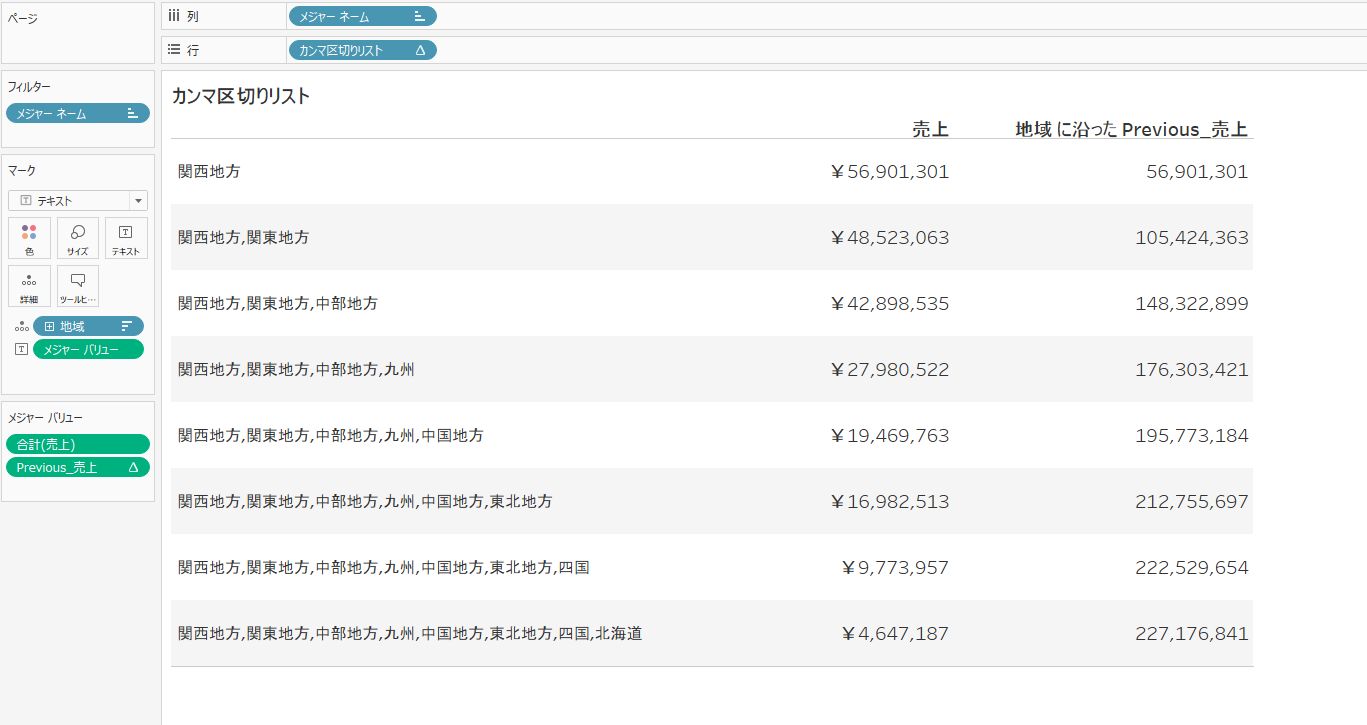Select the カンマ区切りリスト pill on Rows shelf
Screen dimensions: 1367x725
(x=350, y=50)
